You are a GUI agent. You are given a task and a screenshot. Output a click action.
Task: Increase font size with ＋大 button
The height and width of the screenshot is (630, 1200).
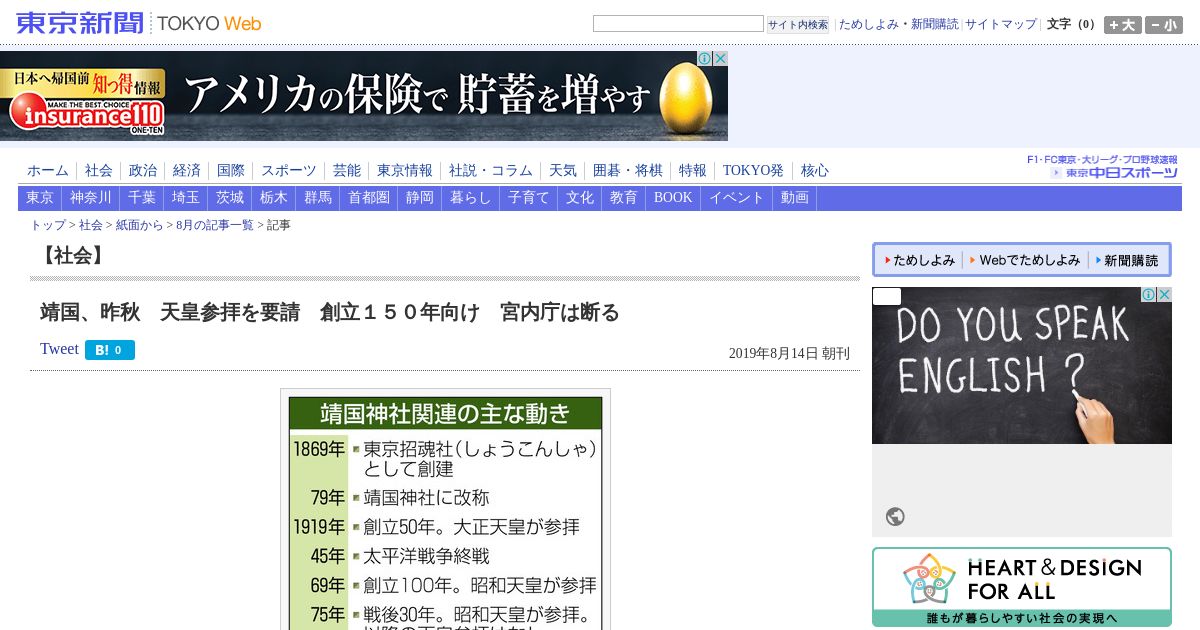1123,25
